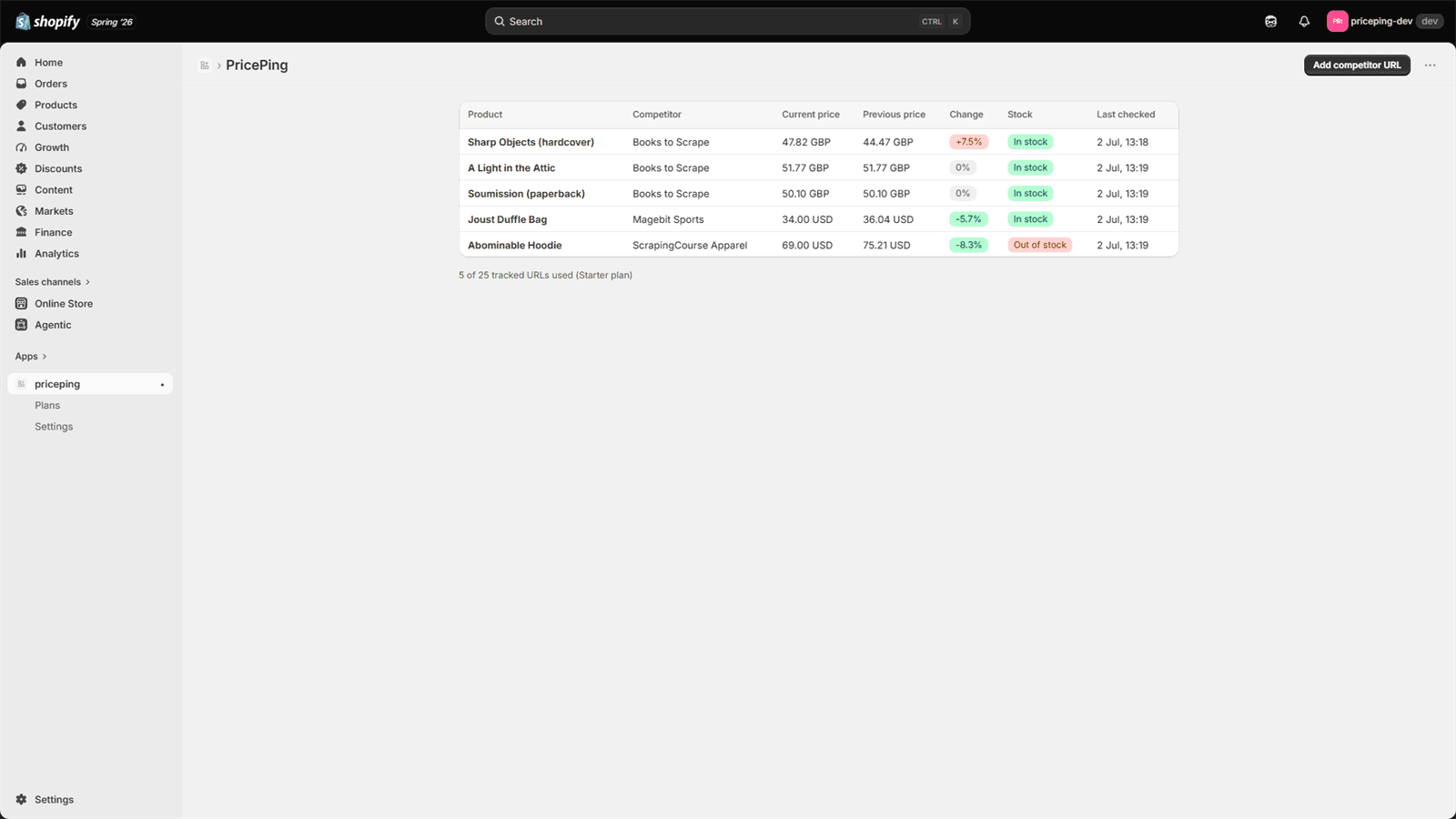Select Soumission (paperback) product

526,194
